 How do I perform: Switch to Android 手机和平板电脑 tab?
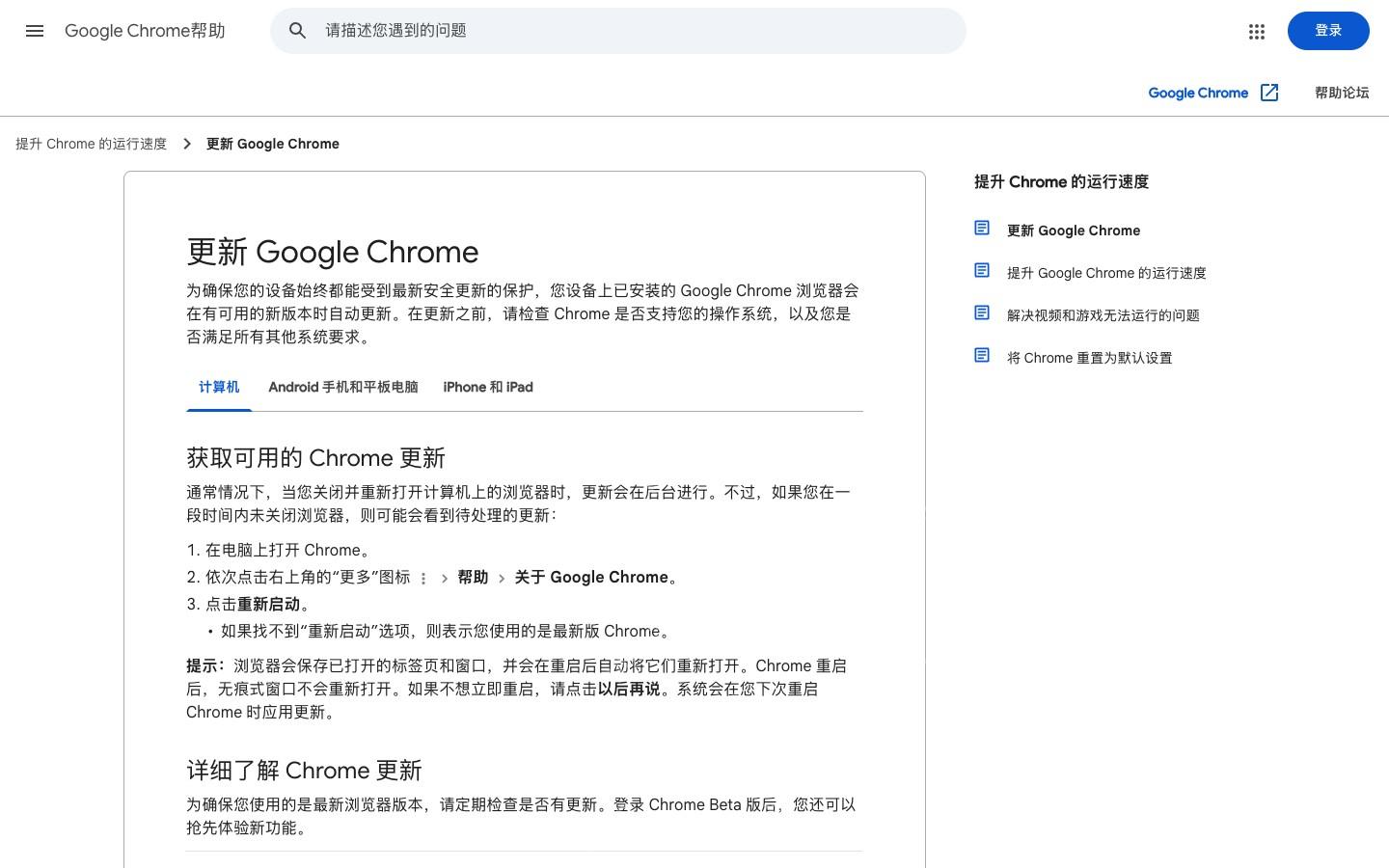(343, 388)
